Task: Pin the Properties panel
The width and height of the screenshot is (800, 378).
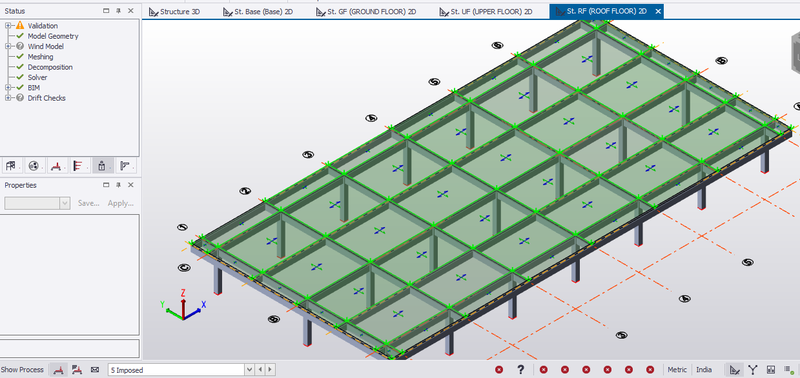Action: coord(118,185)
